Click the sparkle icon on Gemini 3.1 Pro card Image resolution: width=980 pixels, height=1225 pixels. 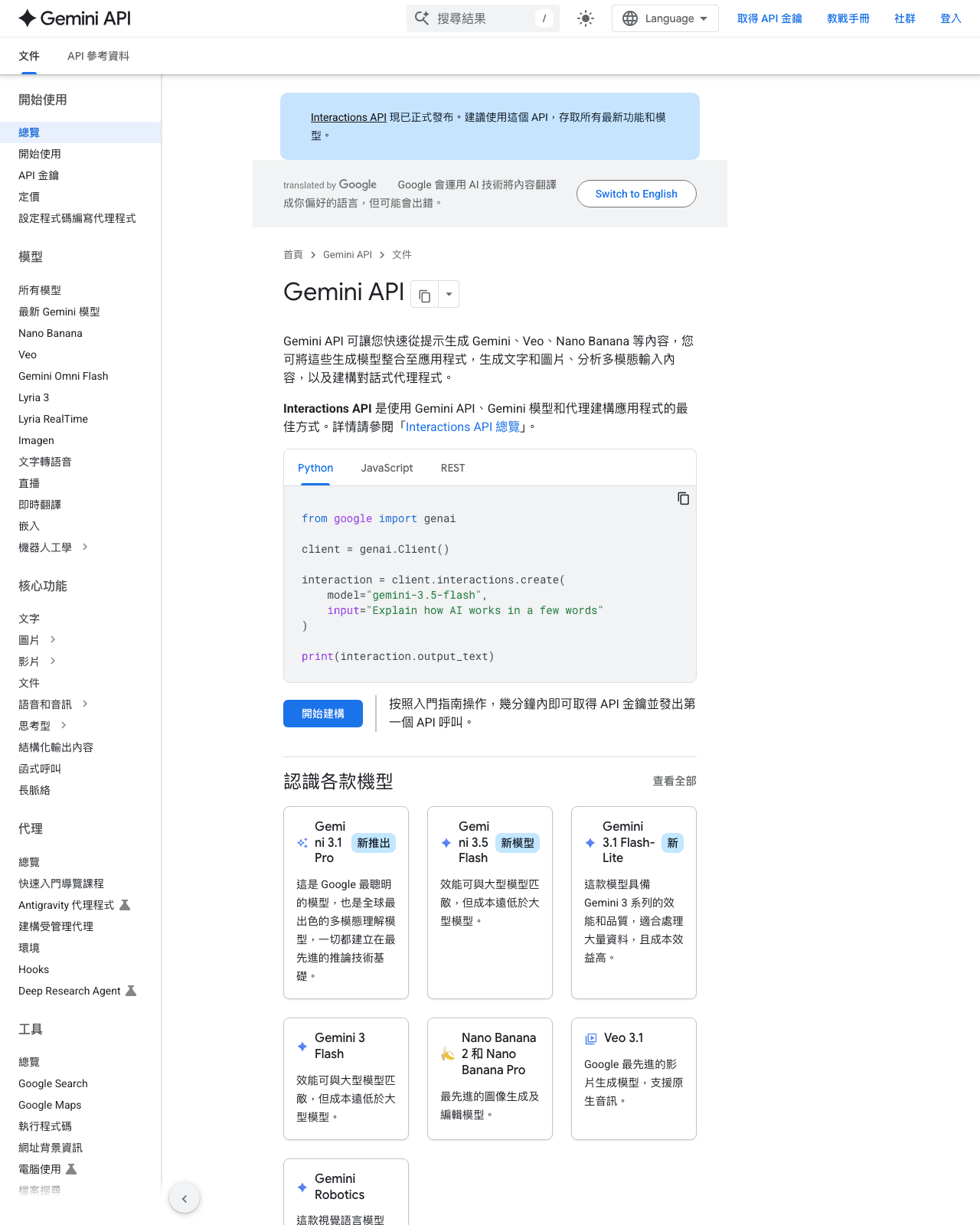[302, 843]
